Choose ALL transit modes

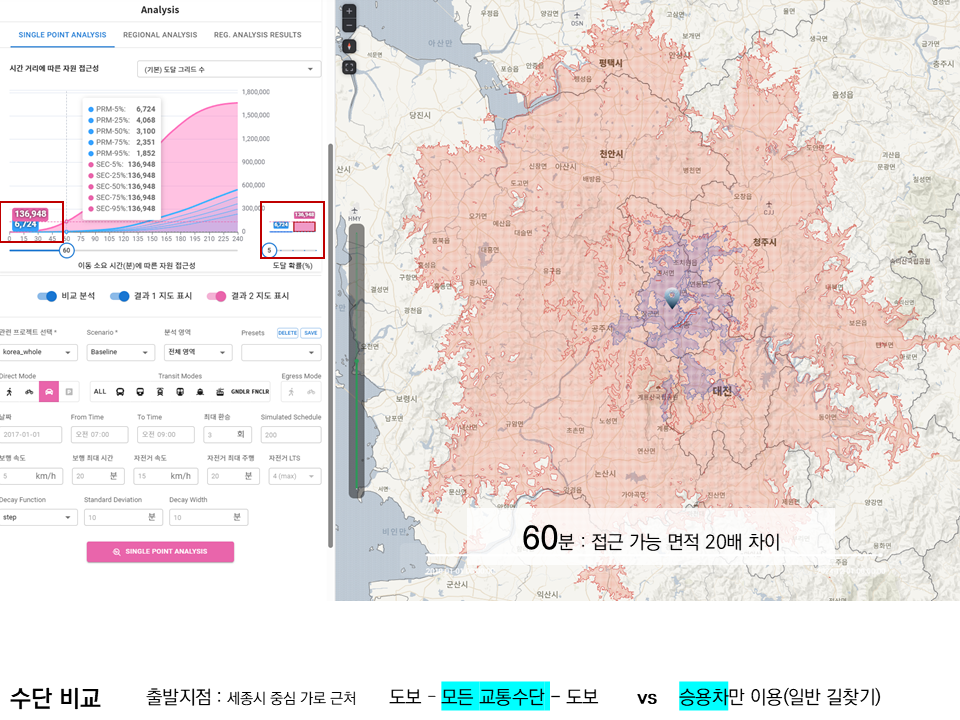click(x=100, y=392)
